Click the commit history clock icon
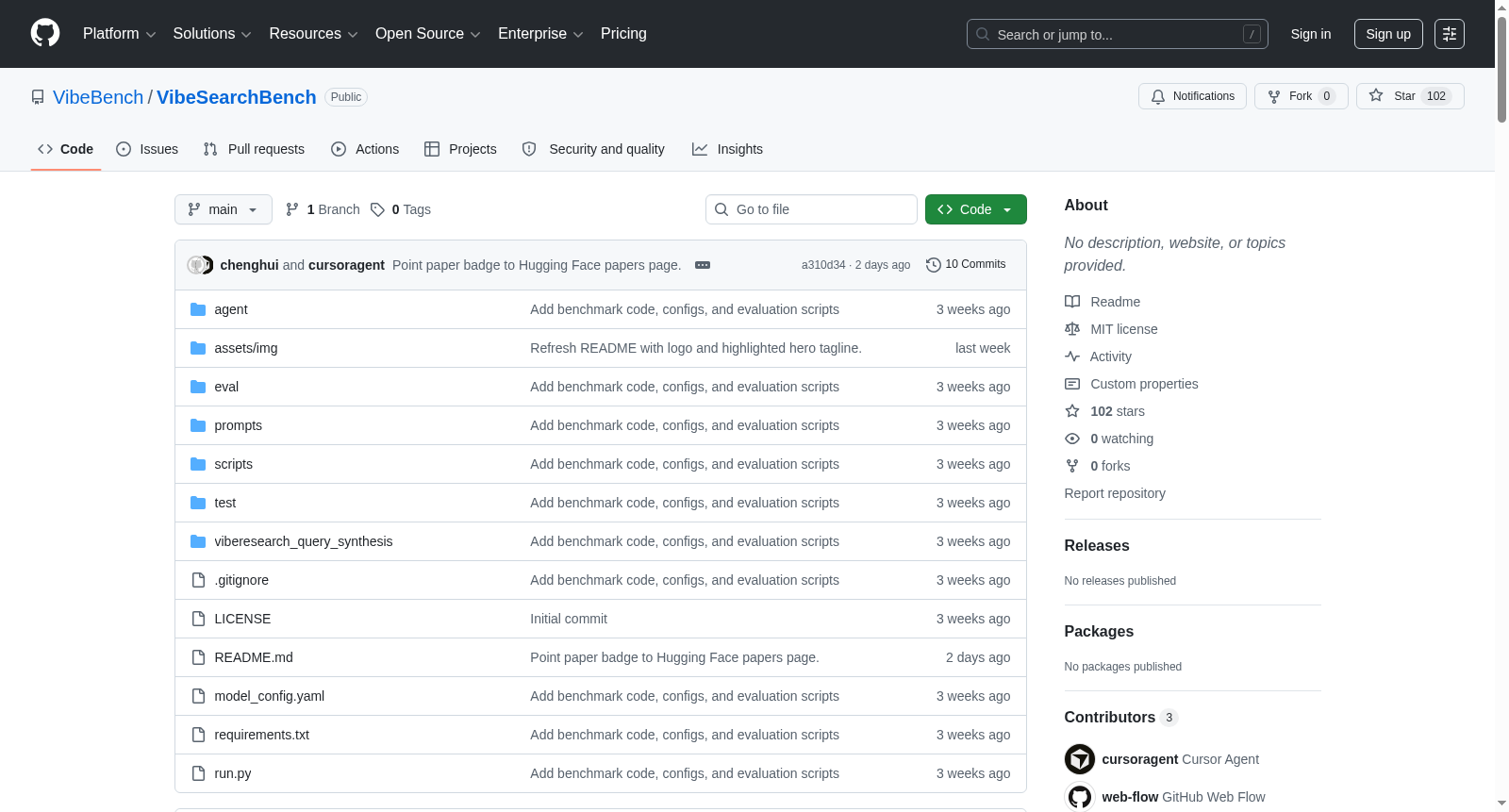Screen dimensions: 1509x812 (934, 265)
